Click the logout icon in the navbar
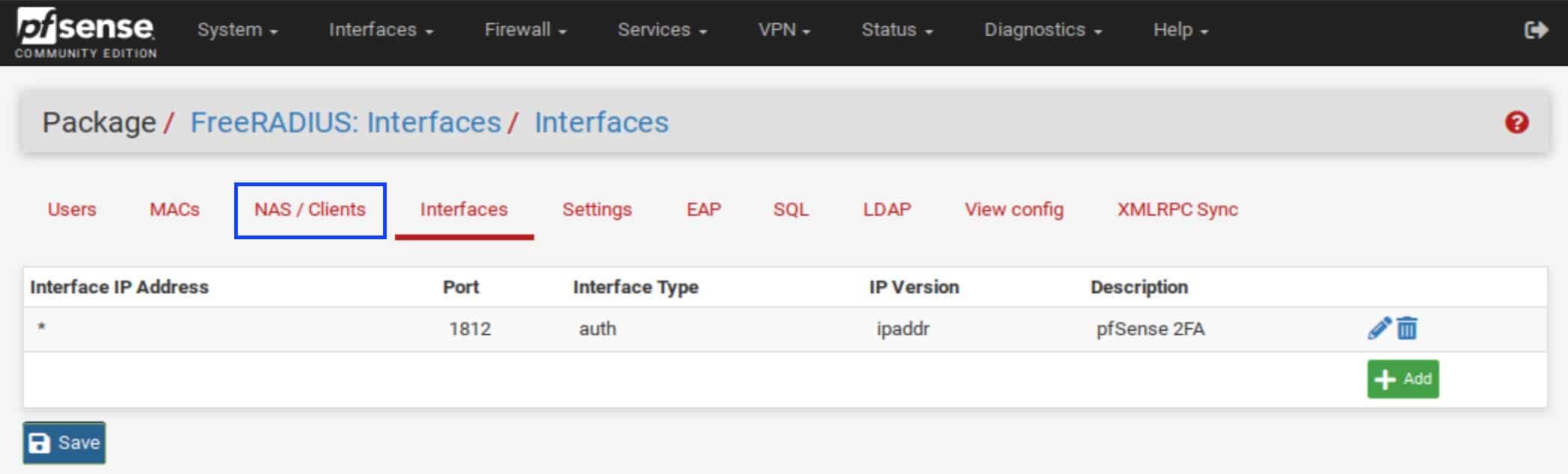The width and height of the screenshot is (1568, 474). pyautogui.click(x=1536, y=30)
